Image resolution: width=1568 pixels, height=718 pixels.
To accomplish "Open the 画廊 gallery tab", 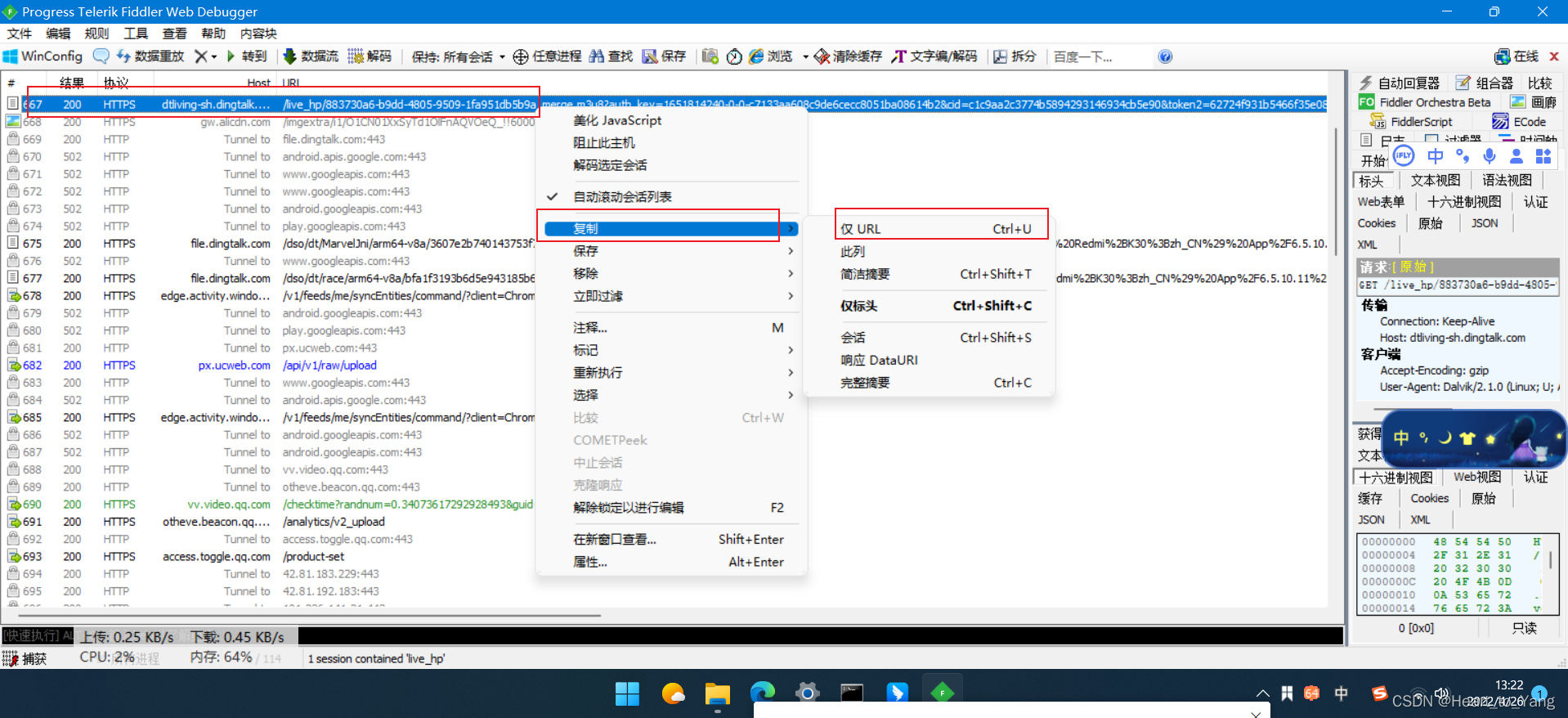I will [x=1534, y=102].
